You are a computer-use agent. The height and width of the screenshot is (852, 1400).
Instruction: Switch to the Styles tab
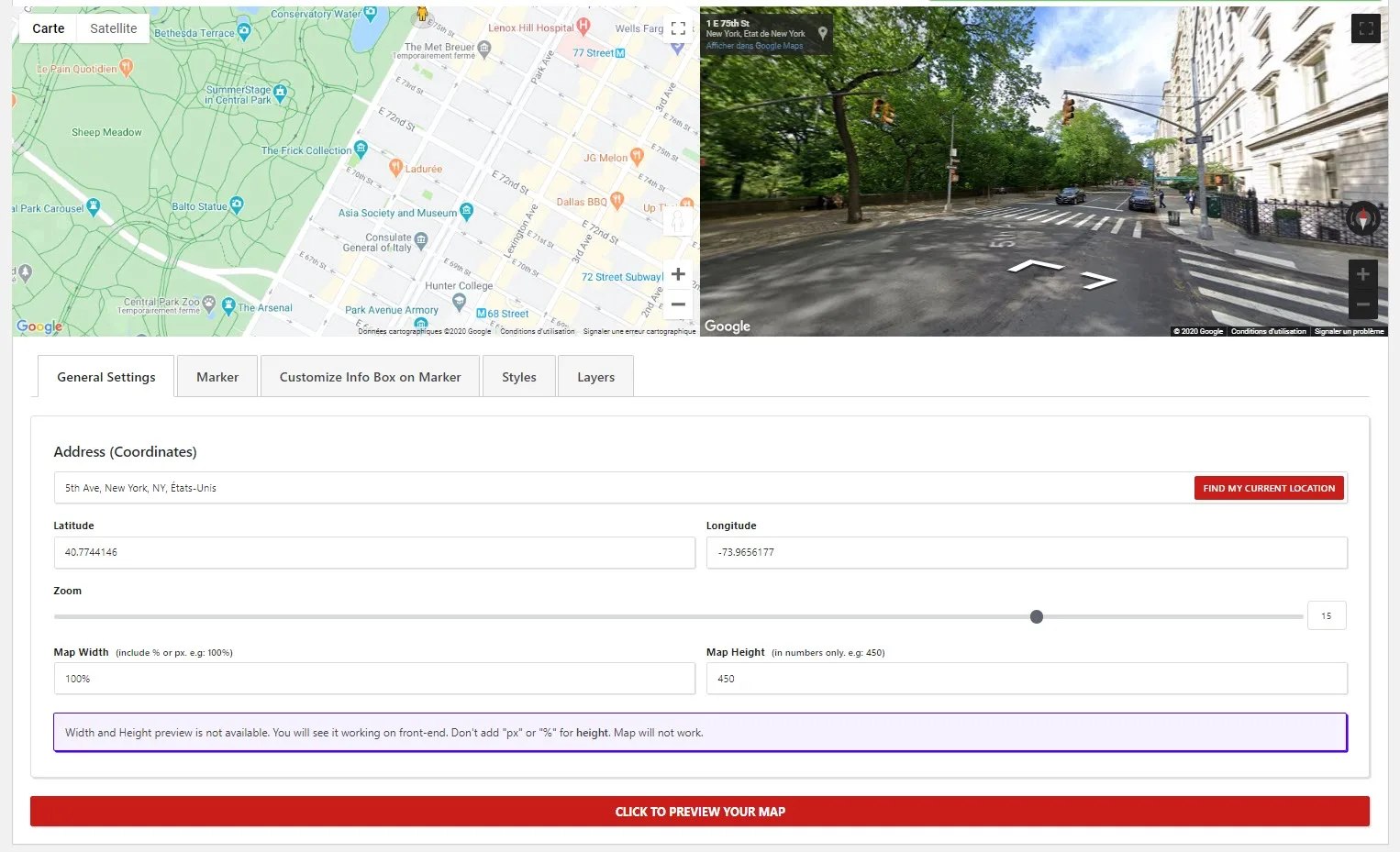(518, 377)
